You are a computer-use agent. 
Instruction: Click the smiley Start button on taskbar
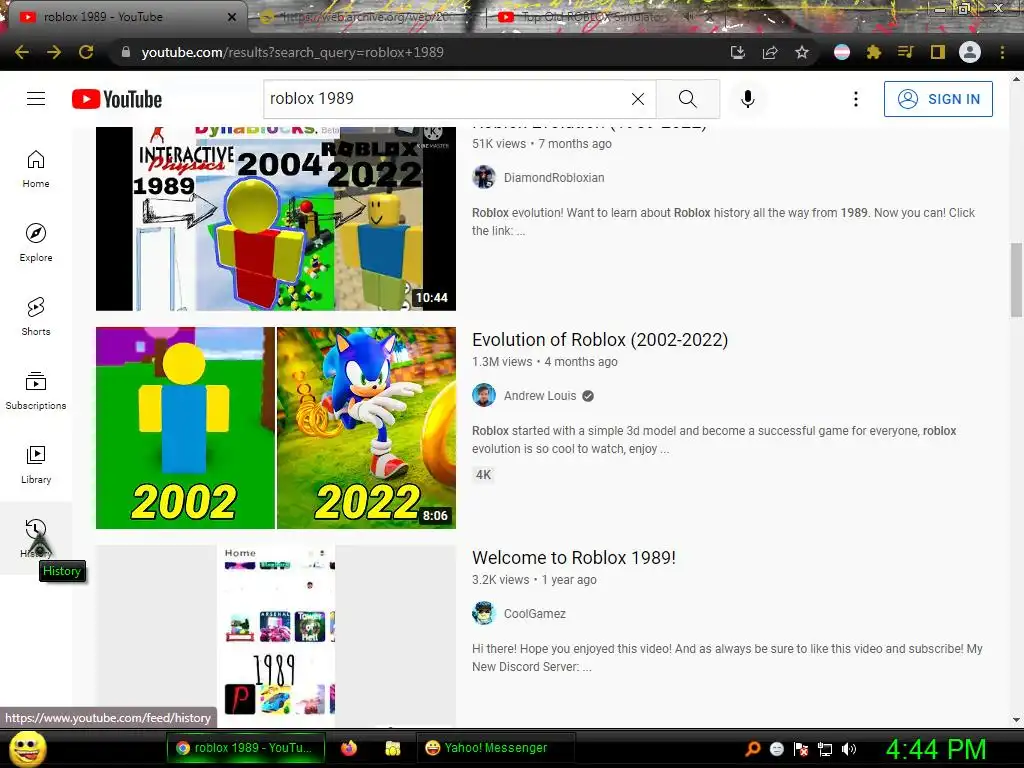coord(28,748)
